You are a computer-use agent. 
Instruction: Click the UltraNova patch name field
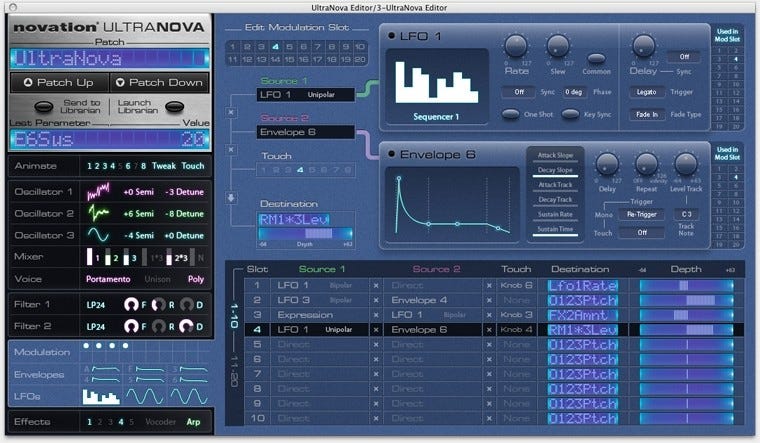(x=107, y=57)
